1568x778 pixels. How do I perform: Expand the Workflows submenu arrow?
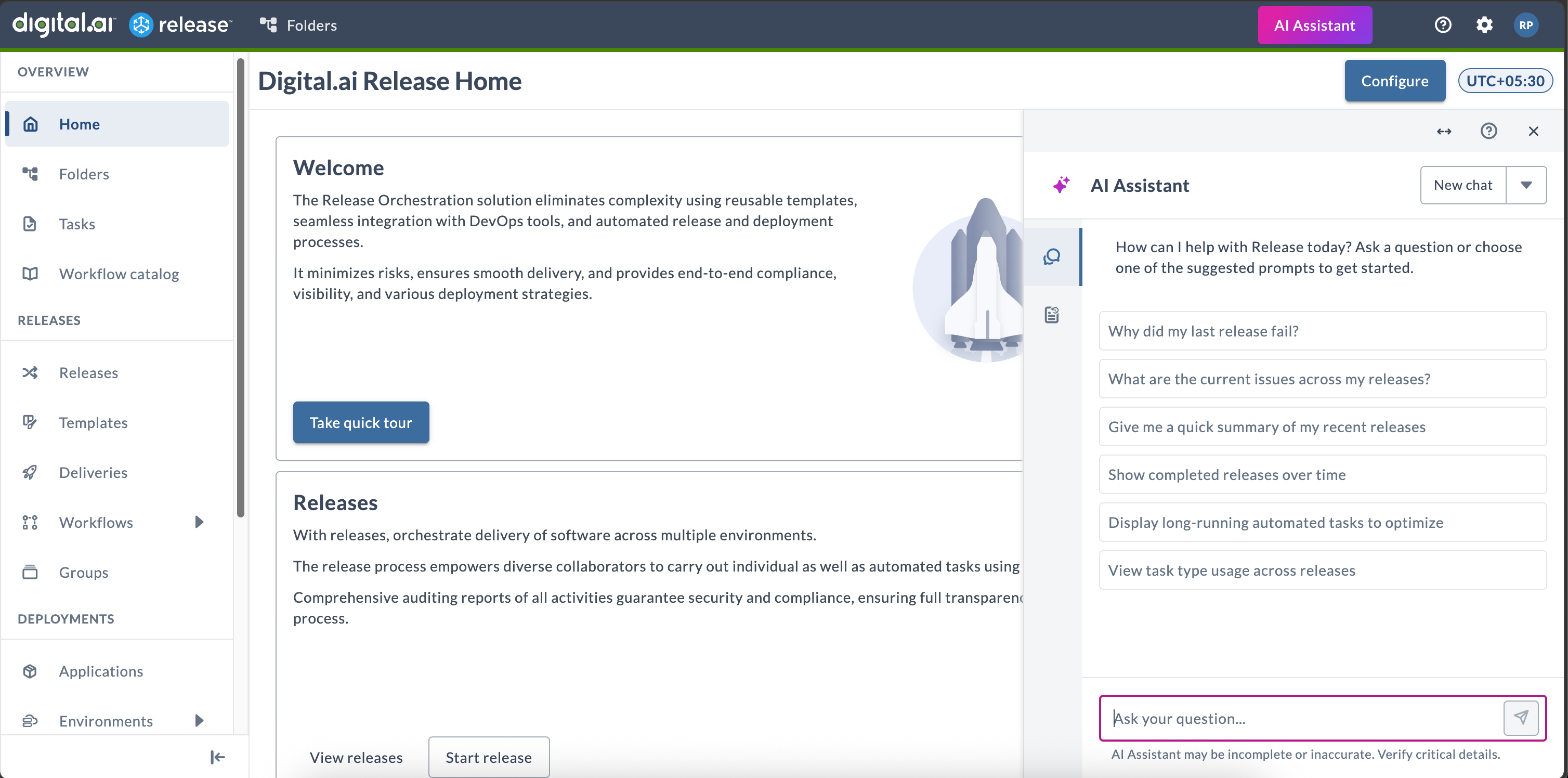199,522
